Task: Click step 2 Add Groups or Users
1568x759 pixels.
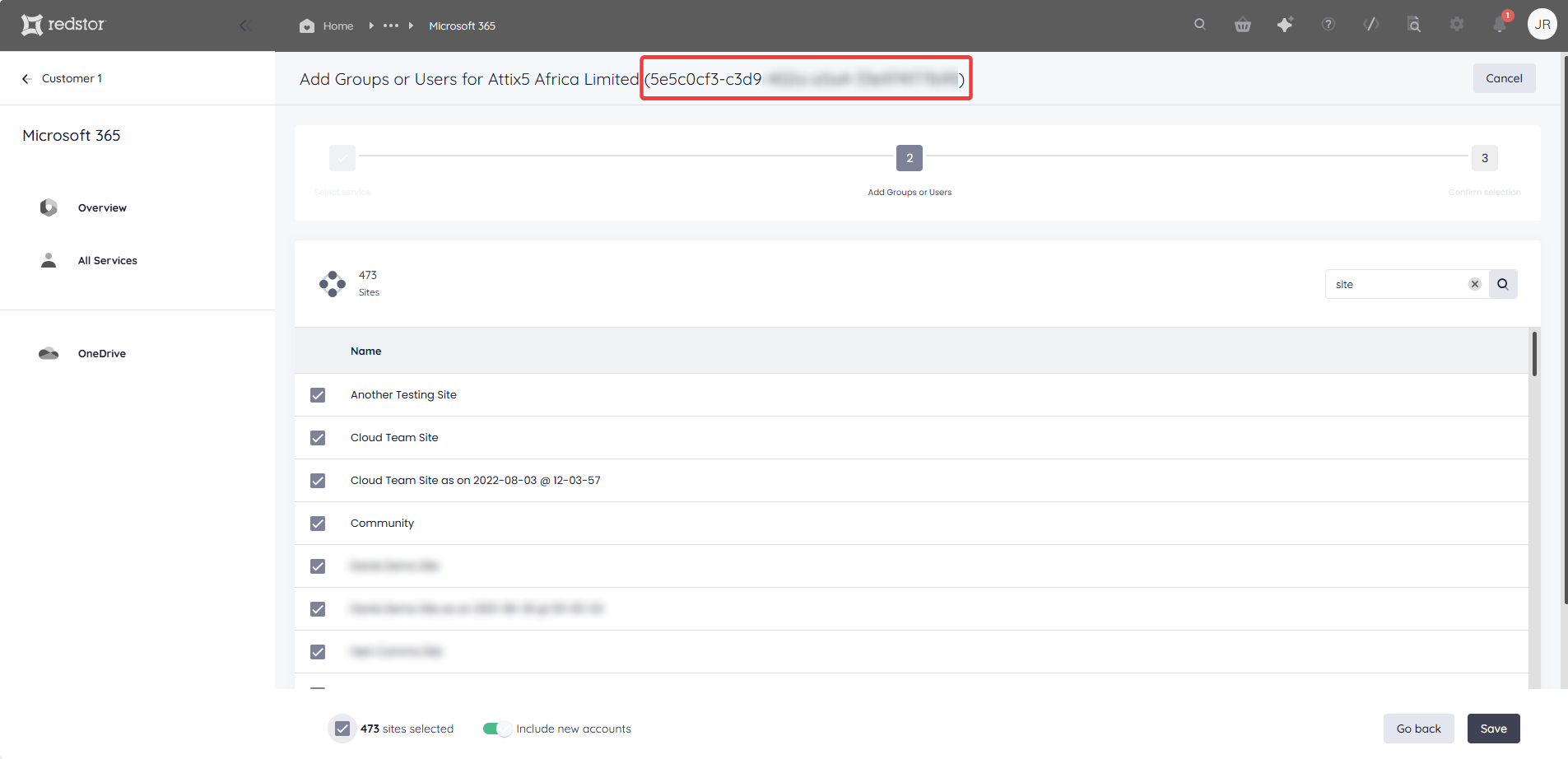Action: [910, 158]
